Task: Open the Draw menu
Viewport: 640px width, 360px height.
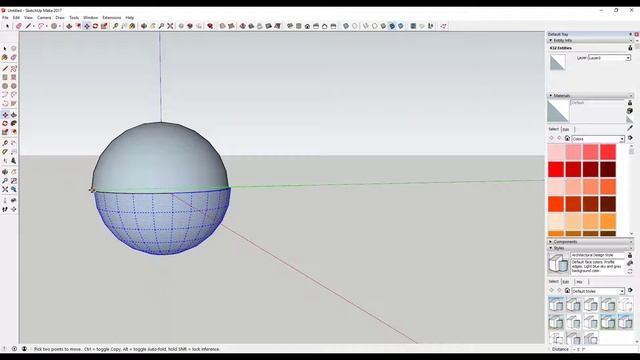Action: pyautogui.click(x=60, y=18)
